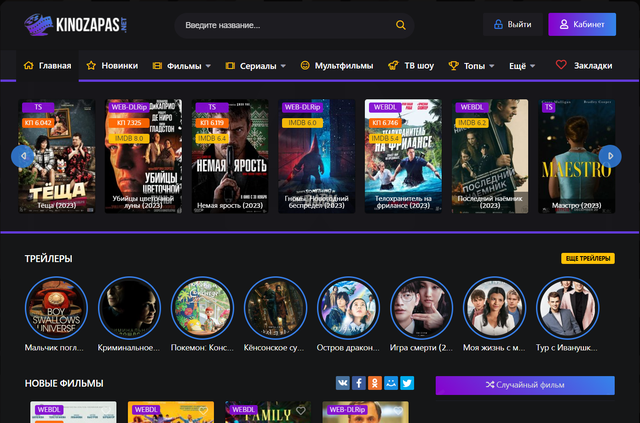Viewport: 640px width, 423px height.
Task: Open Телохранитель на фрилансе poster
Action: tap(403, 156)
